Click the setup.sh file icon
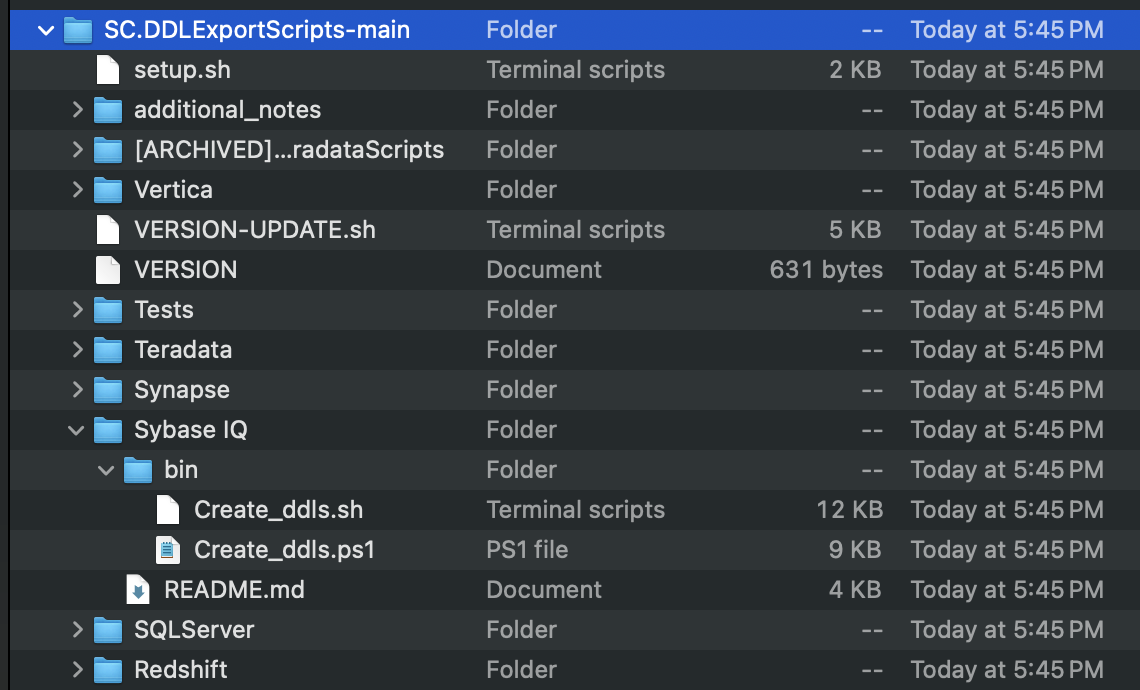The image size is (1140, 690). (x=107, y=70)
